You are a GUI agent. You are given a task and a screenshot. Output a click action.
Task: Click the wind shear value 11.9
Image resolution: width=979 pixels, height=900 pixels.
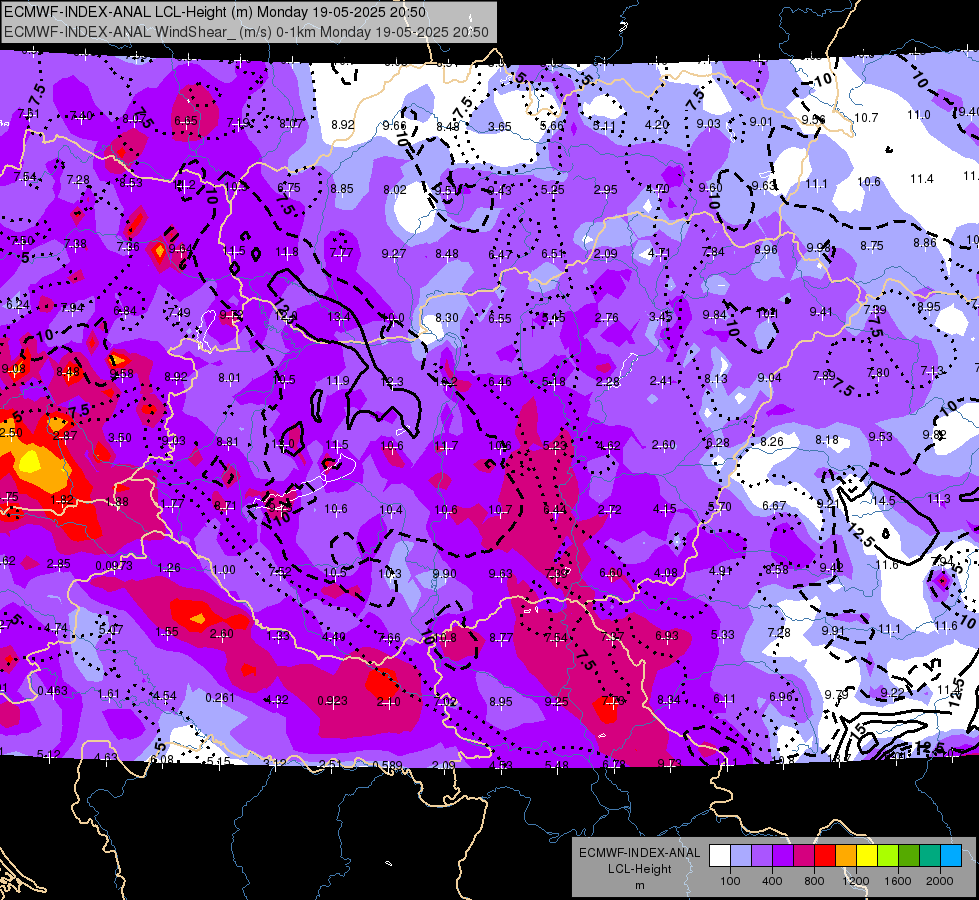[x=338, y=381]
